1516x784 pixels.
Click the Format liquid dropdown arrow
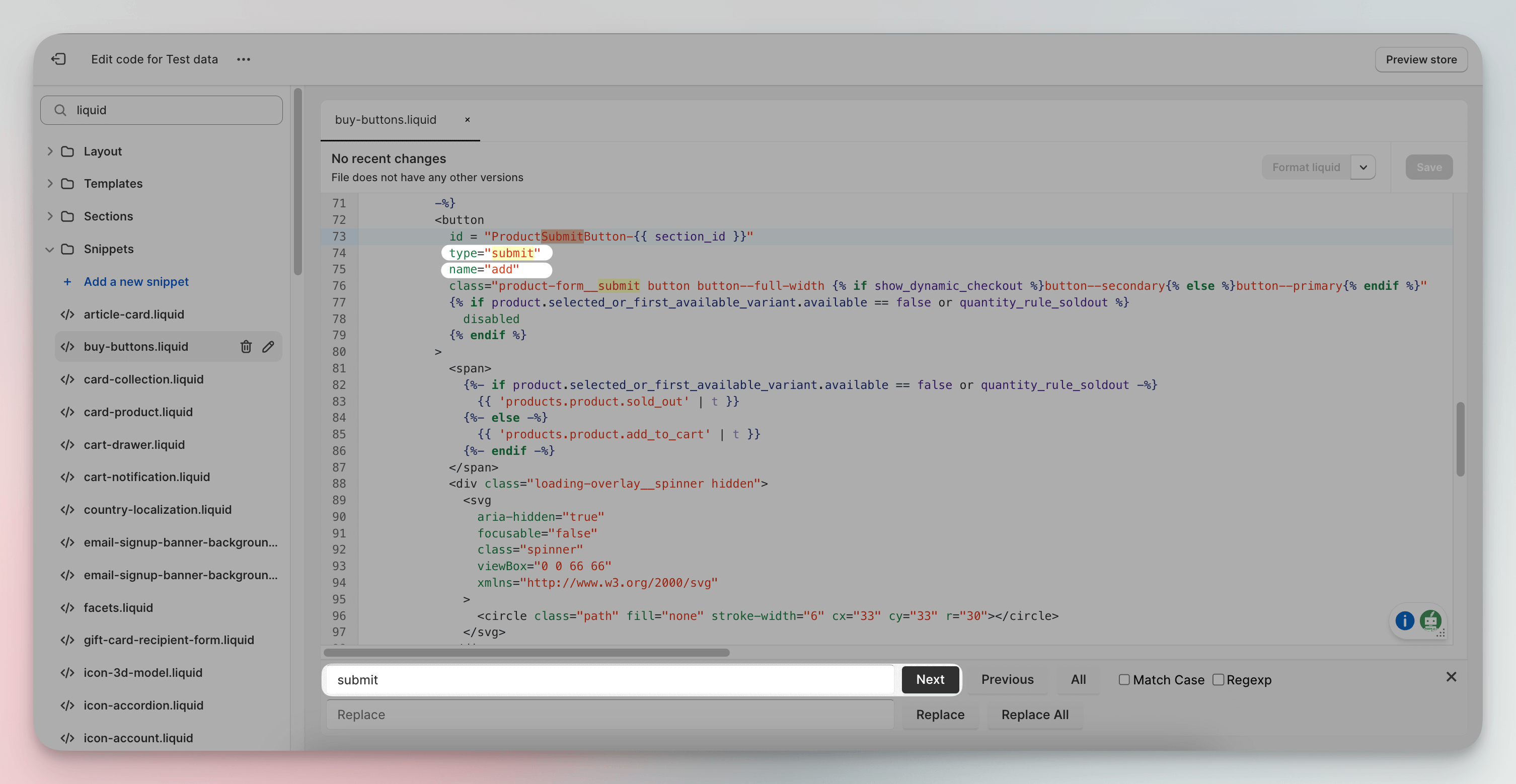tap(1363, 167)
